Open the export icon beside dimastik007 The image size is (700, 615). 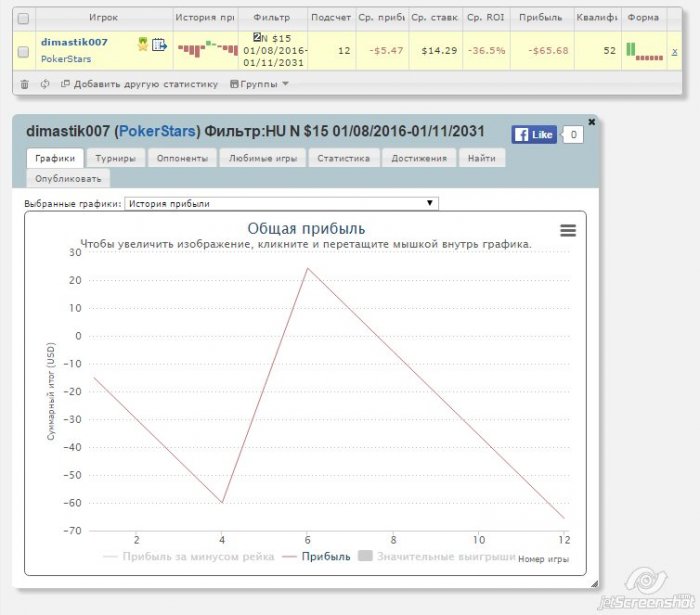pyautogui.click(x=159, y=45)
